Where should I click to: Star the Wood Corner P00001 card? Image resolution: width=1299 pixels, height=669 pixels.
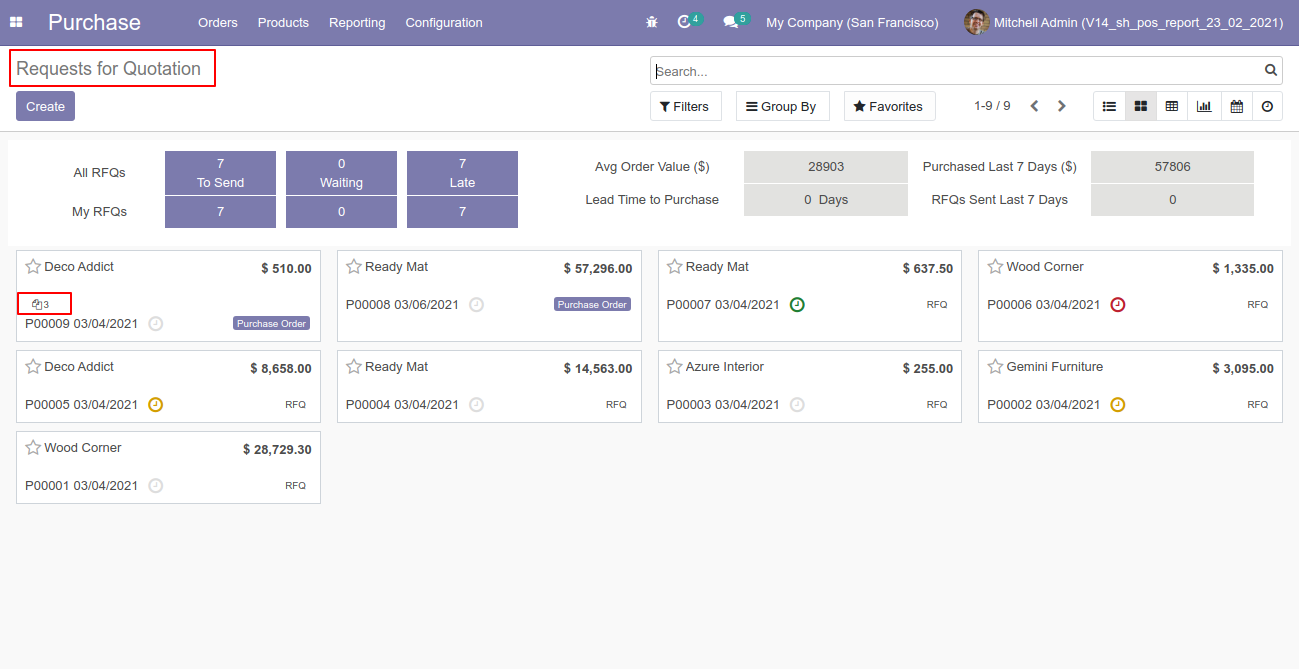coord(33,448)
